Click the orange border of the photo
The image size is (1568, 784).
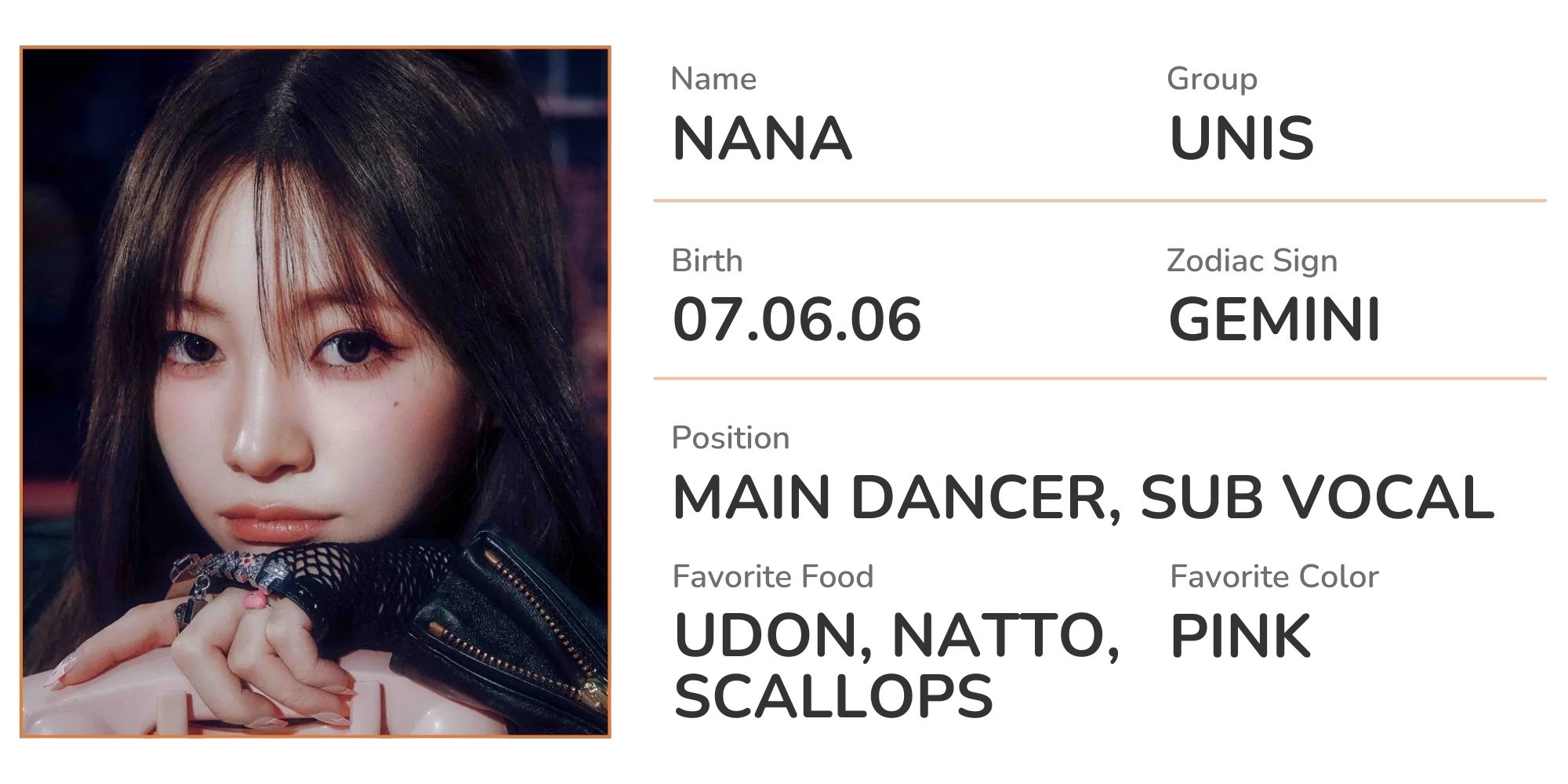315,47
